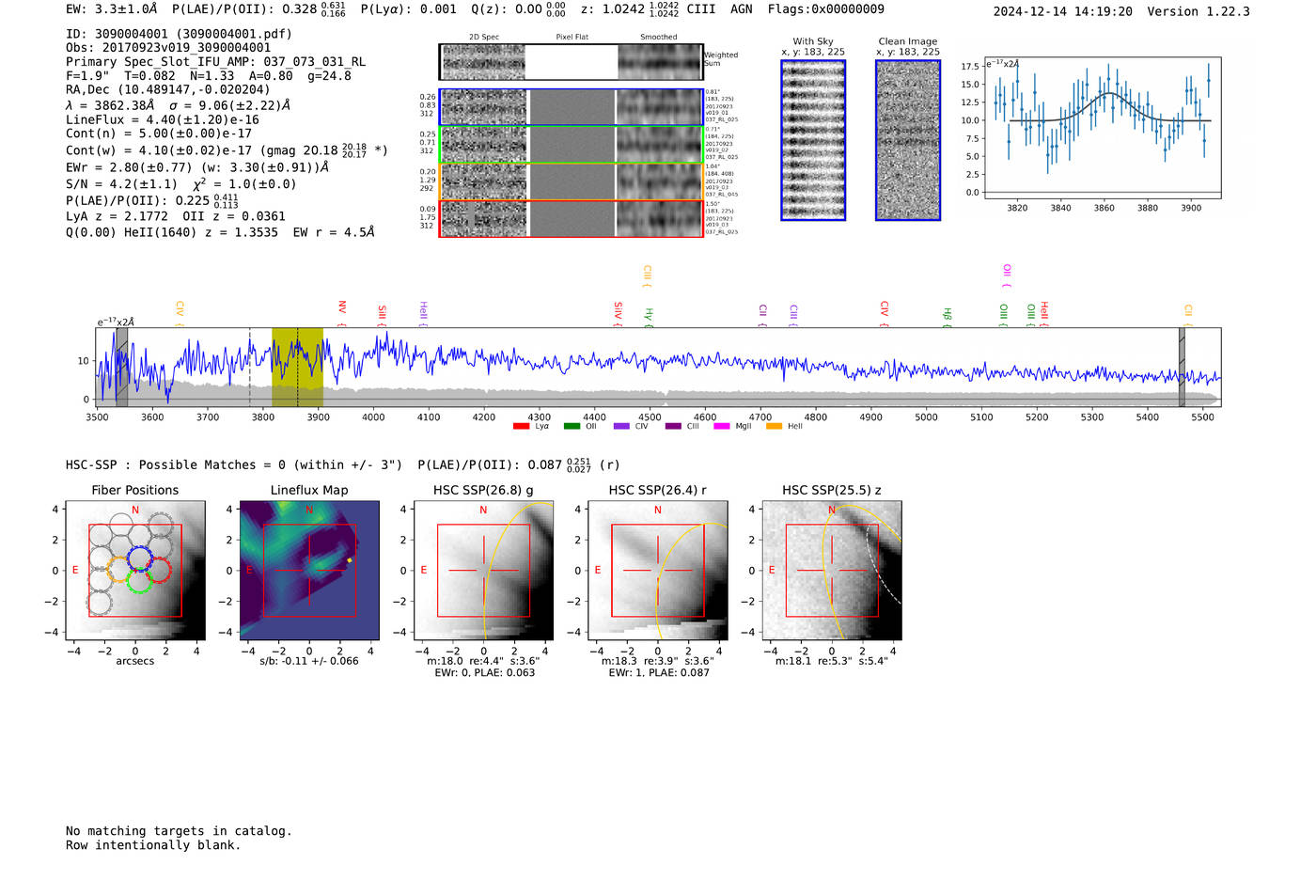The width and height of the screenshot is (1316, 896).
Task: Click the red Lyα legend swatch
Action: click(x=521, y=427)
